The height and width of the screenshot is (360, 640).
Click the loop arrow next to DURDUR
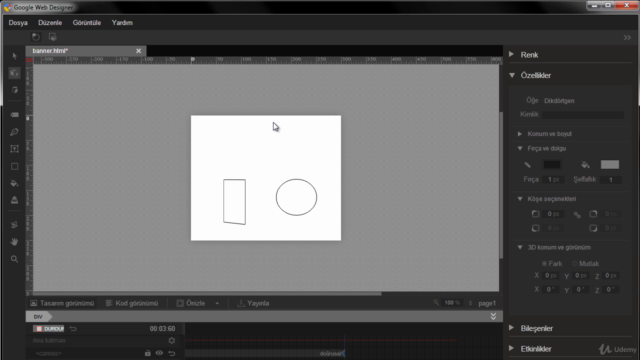[x=73, y=329]
